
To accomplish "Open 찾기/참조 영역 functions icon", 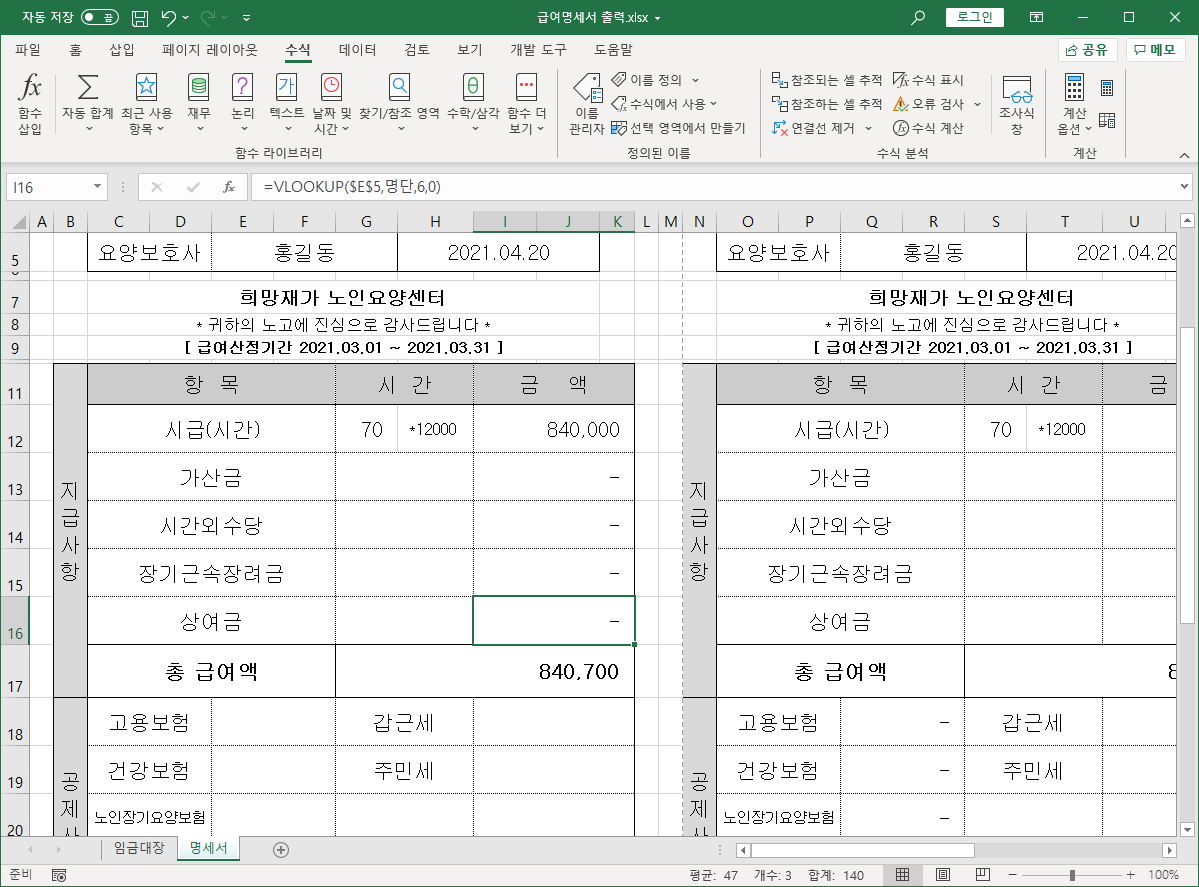I will (x=399, y=87).
